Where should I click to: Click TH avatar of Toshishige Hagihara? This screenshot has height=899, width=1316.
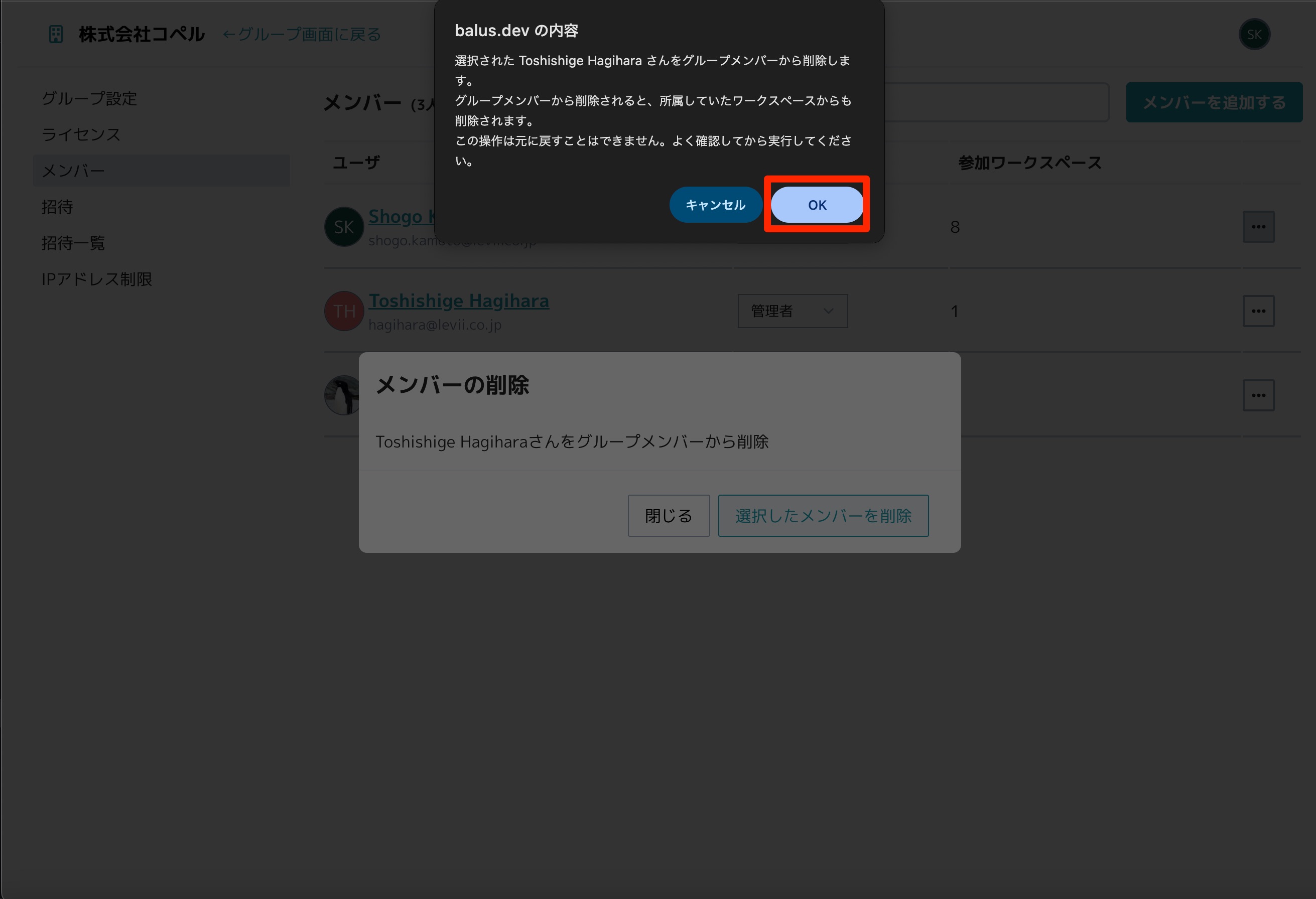click(344, 311)
